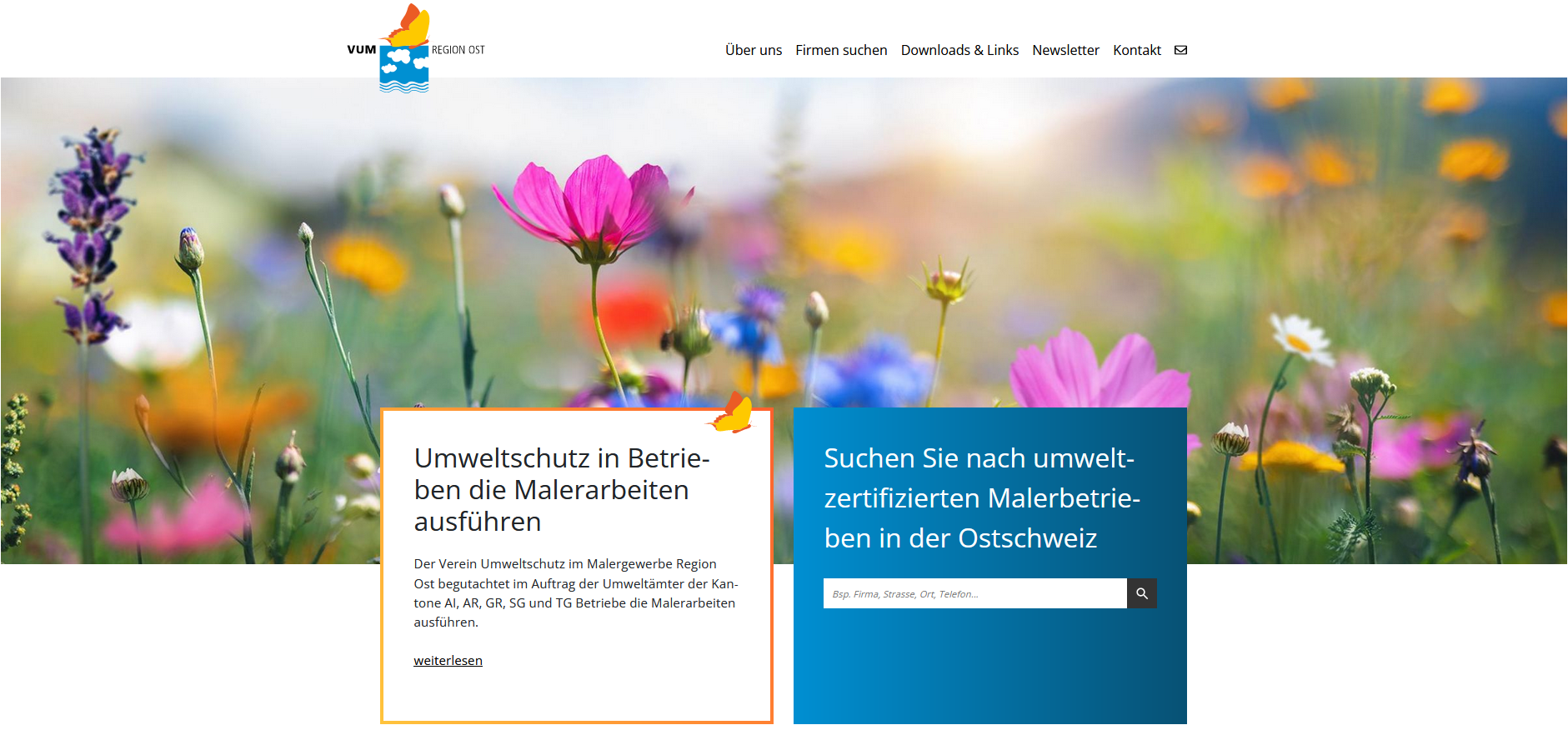
Task: Go to the Firmen suchen page
Action: tap(841, 50)
